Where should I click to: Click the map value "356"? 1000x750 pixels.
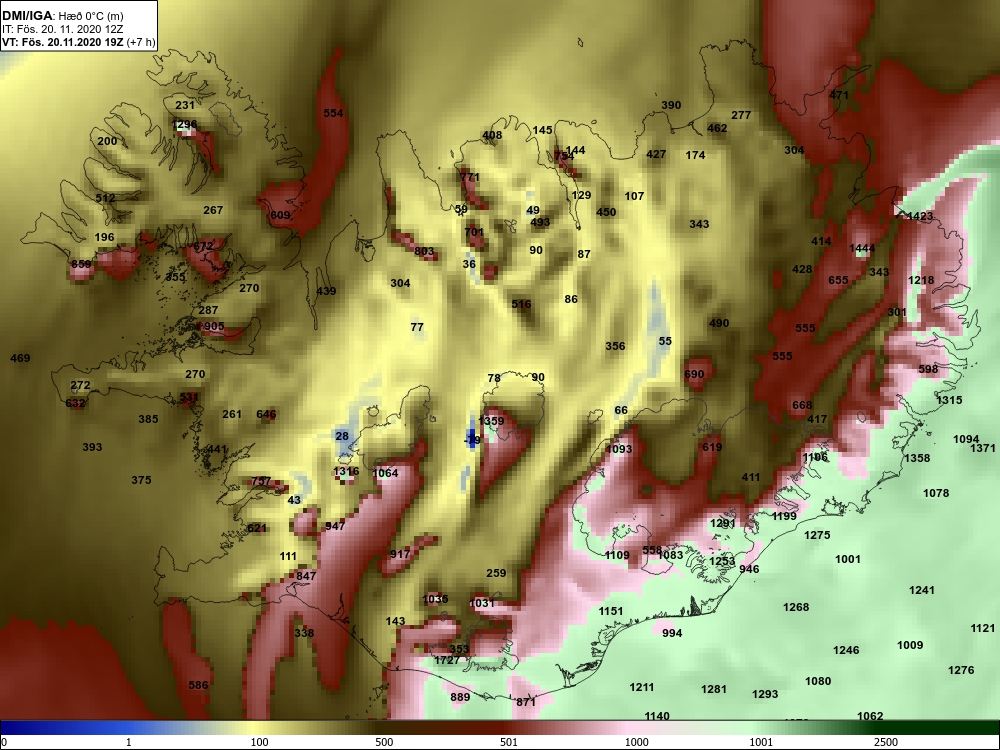coord(615,346)
